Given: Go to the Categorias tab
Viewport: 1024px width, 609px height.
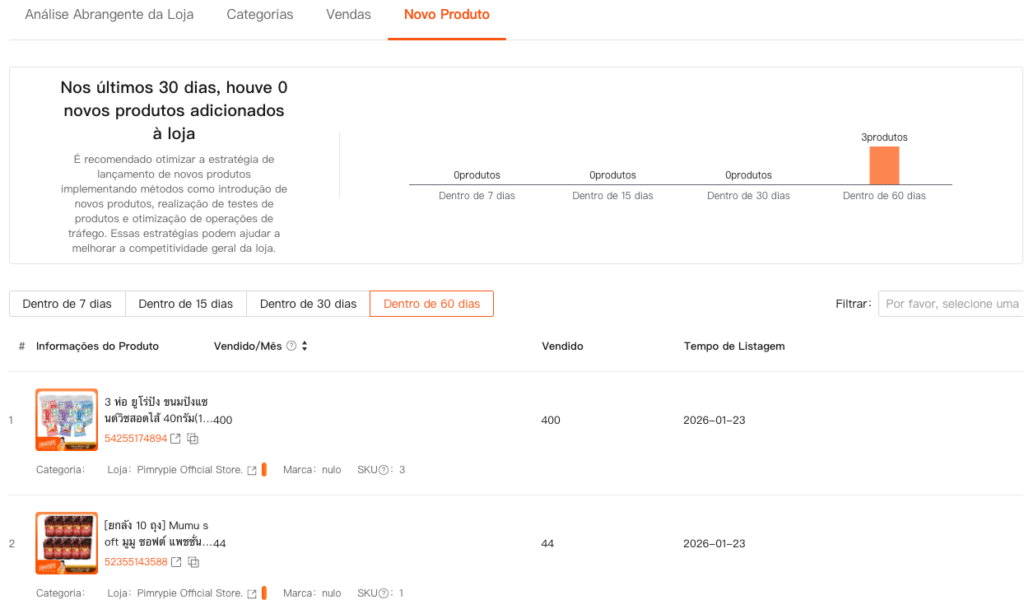Looking at the screenshot, I should coord(260,15).
